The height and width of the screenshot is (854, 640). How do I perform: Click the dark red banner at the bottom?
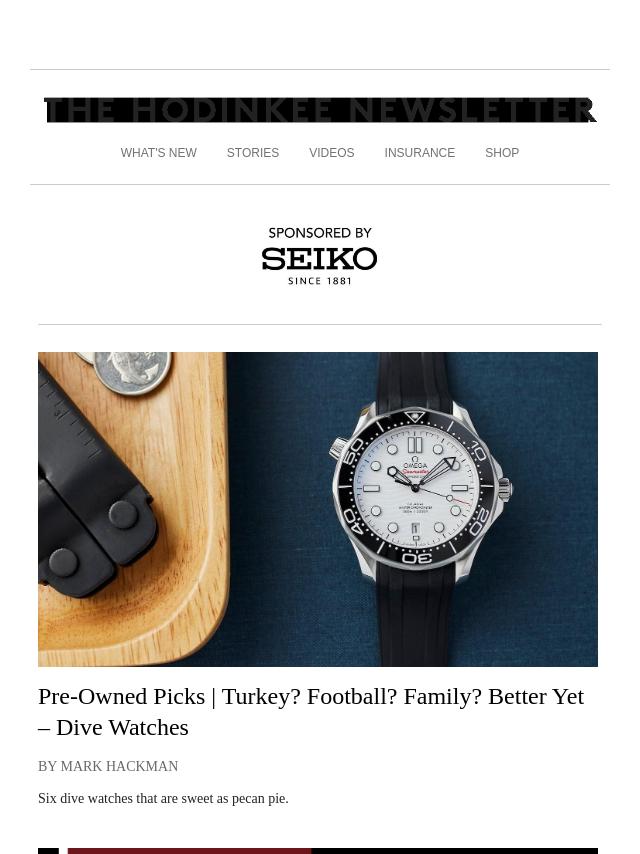click(x=189, y=851)
